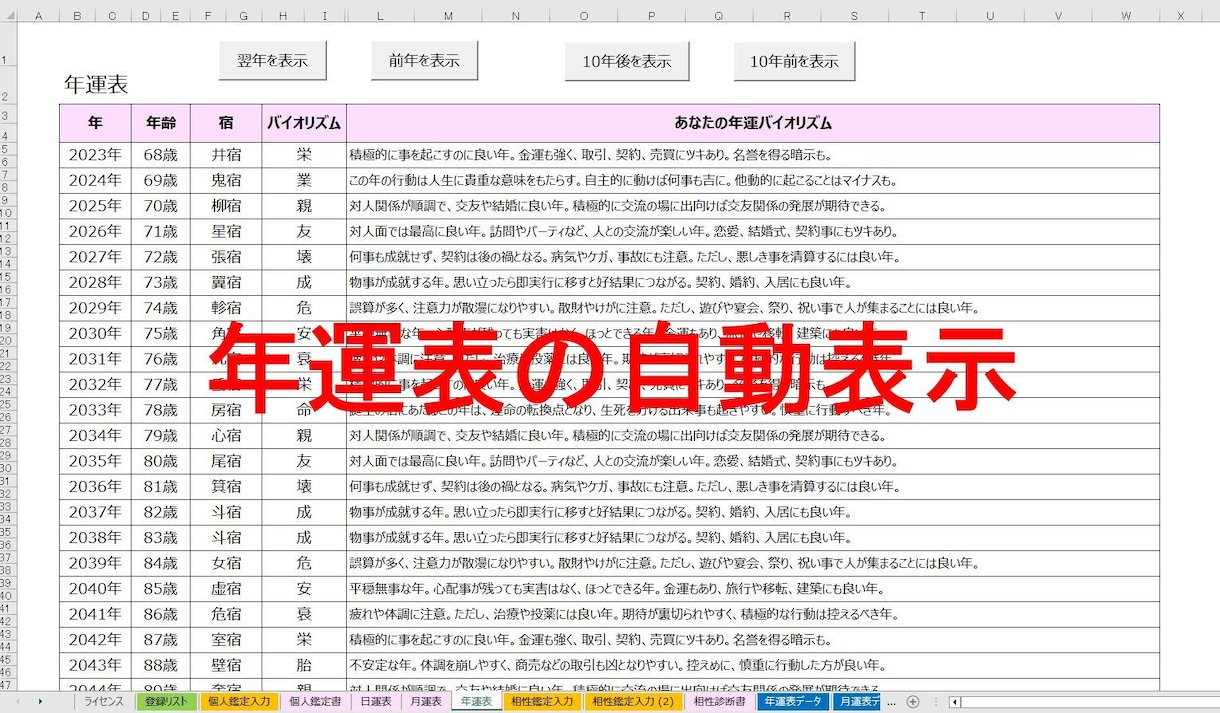Select the 70歳 age cell
Viewport: 1220px width, 713px height.
point(161,206)
